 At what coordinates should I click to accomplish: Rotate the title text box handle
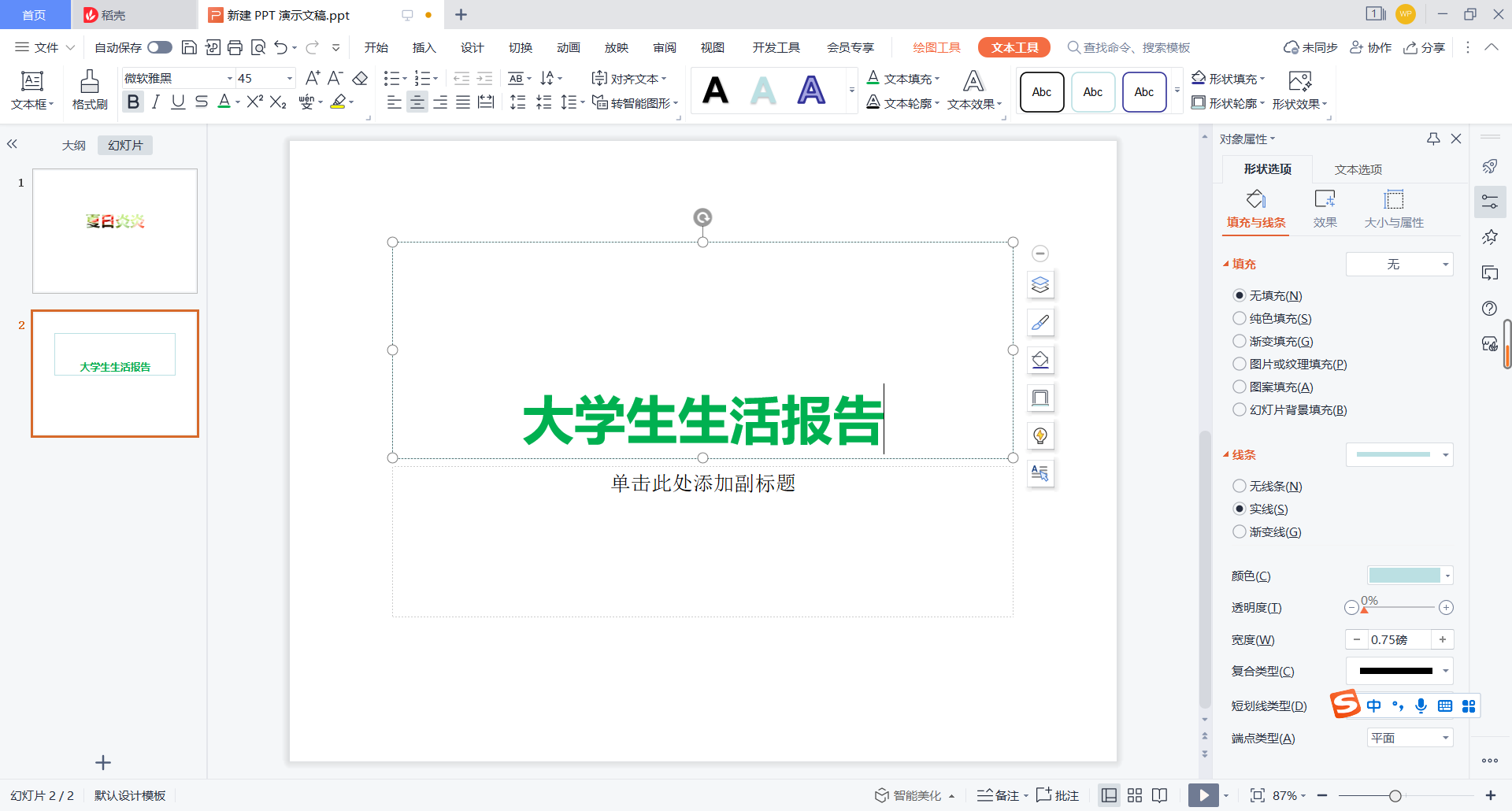coord(702,217)
